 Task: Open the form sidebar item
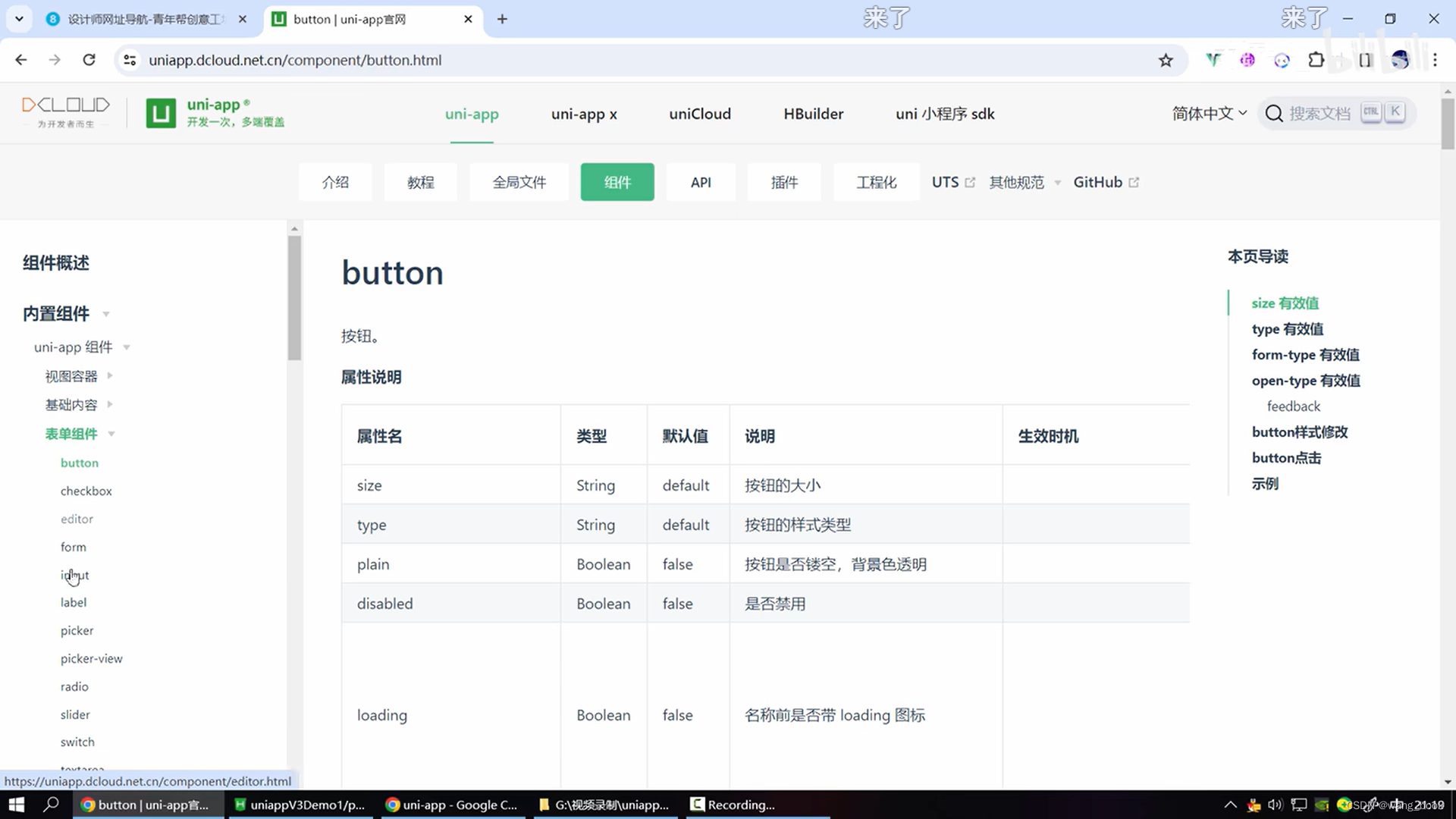[74, 548]
